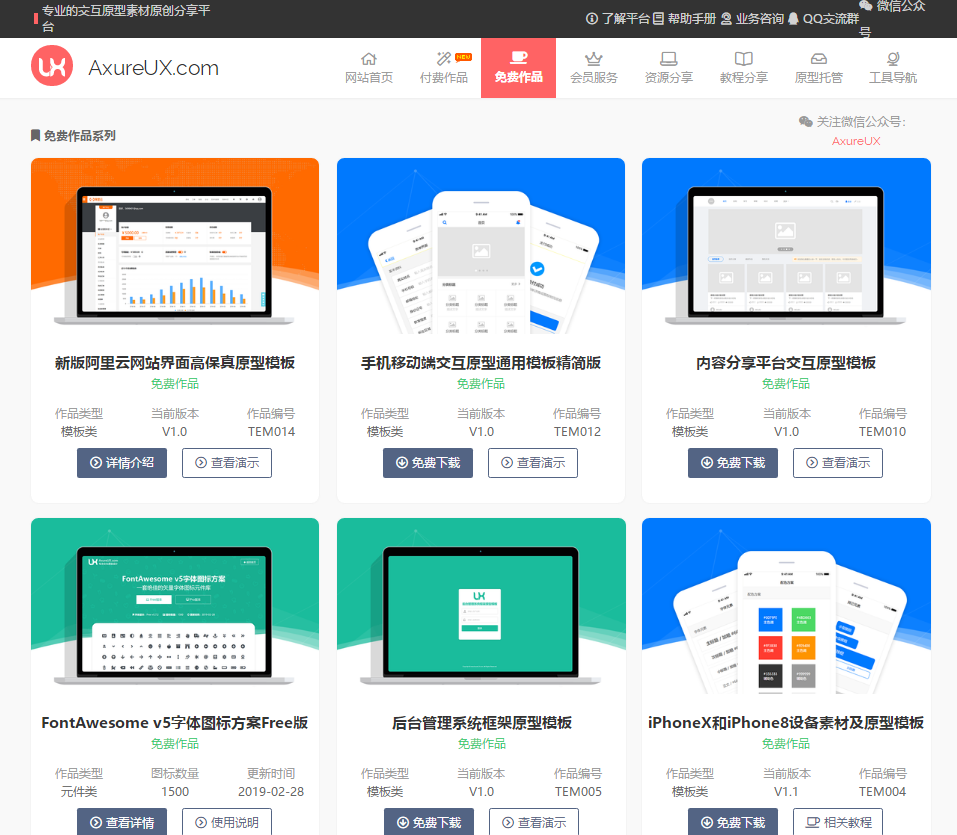Image resolution: width=957 pixels, height=835 pixels.
Task: Click the 1500 icon count value
Action: tap(175, 792)
